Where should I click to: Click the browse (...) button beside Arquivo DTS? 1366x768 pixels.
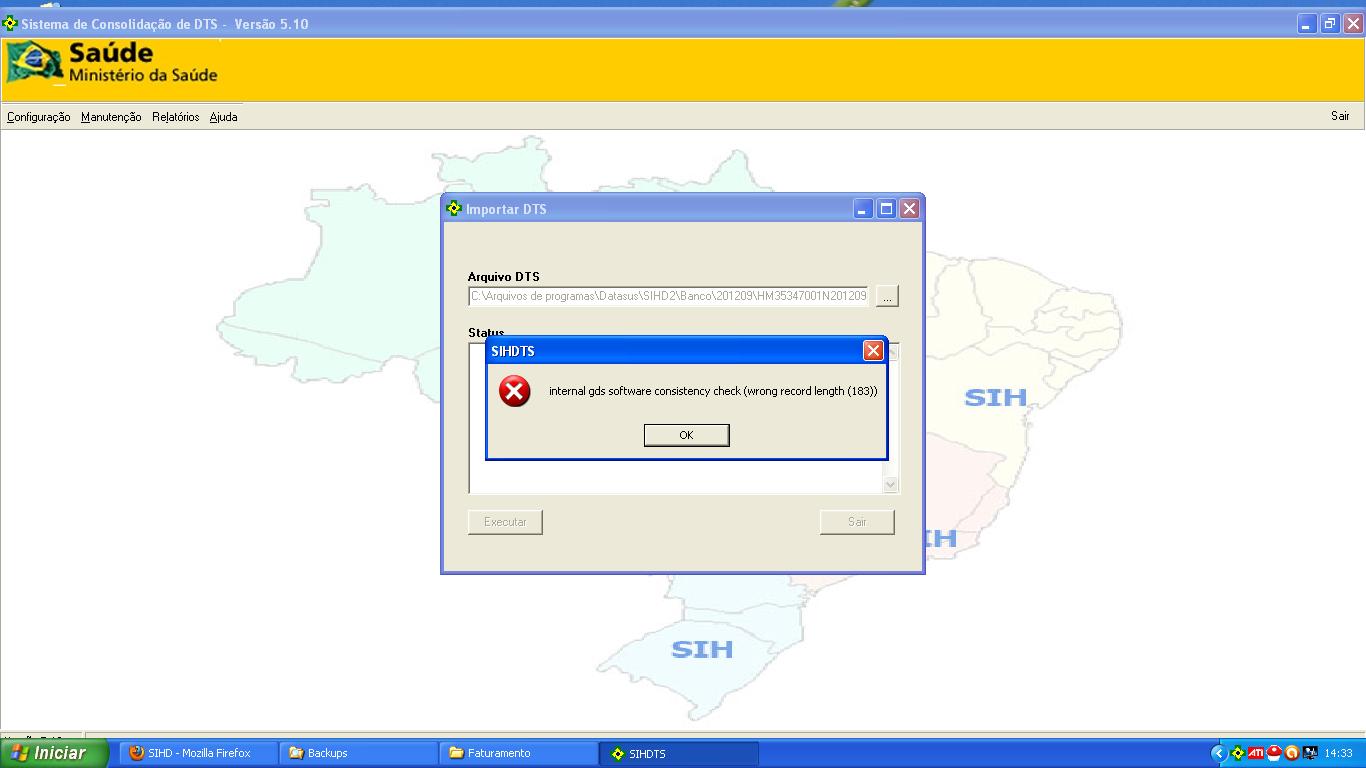click(x=887, y=296)
